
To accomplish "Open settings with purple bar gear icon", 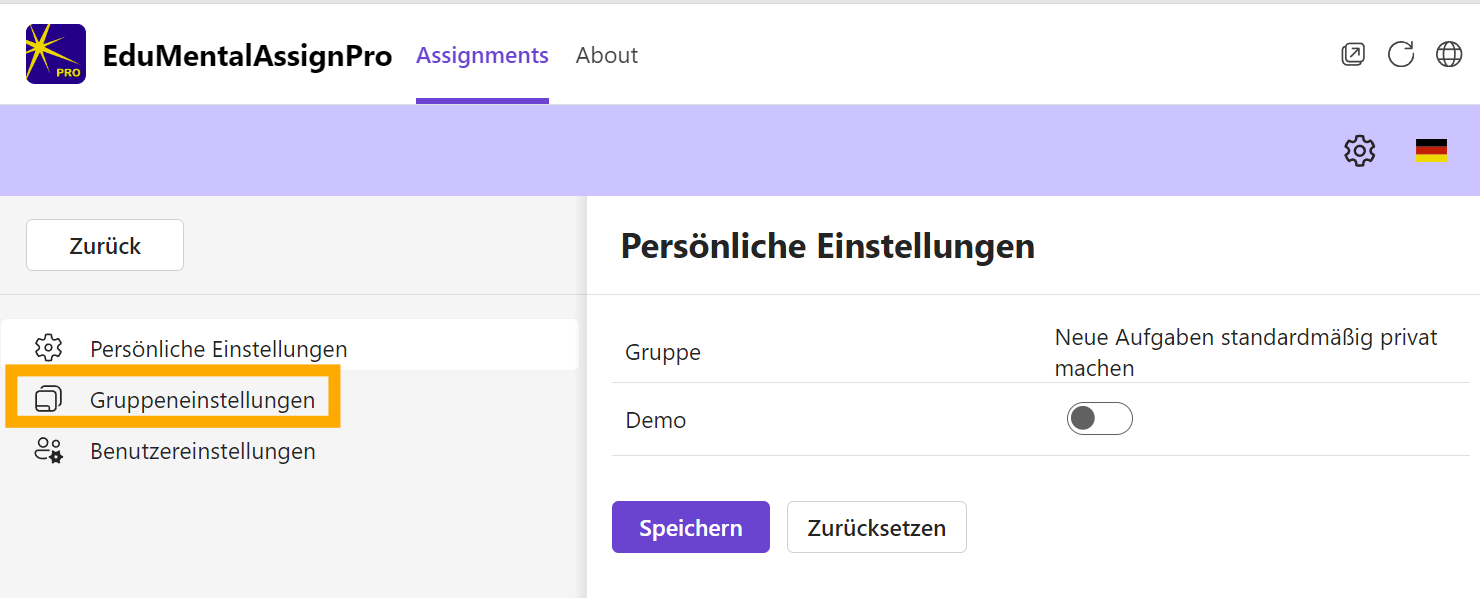I will 1359,151.
